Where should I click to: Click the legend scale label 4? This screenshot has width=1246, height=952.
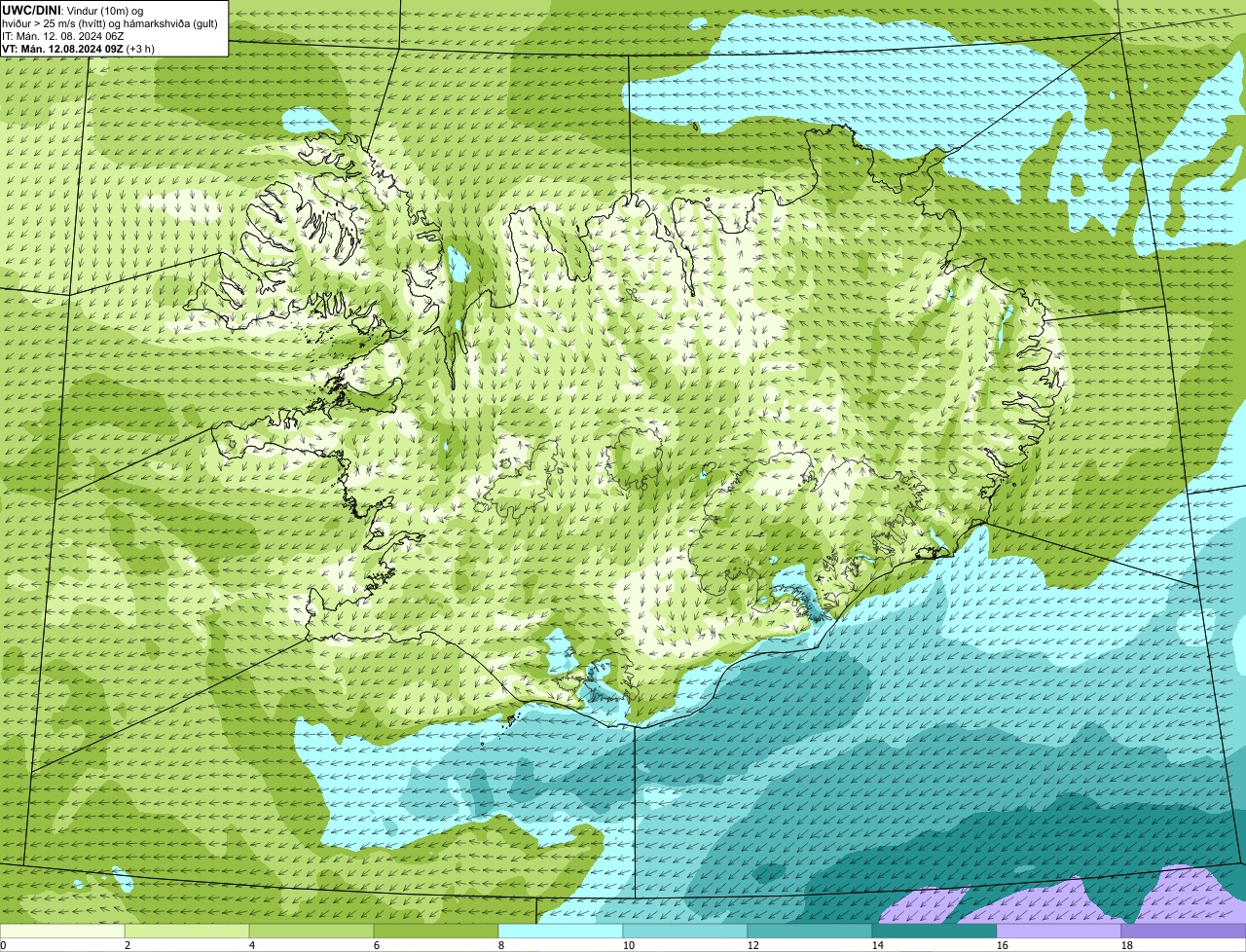(x=252, y=945)
